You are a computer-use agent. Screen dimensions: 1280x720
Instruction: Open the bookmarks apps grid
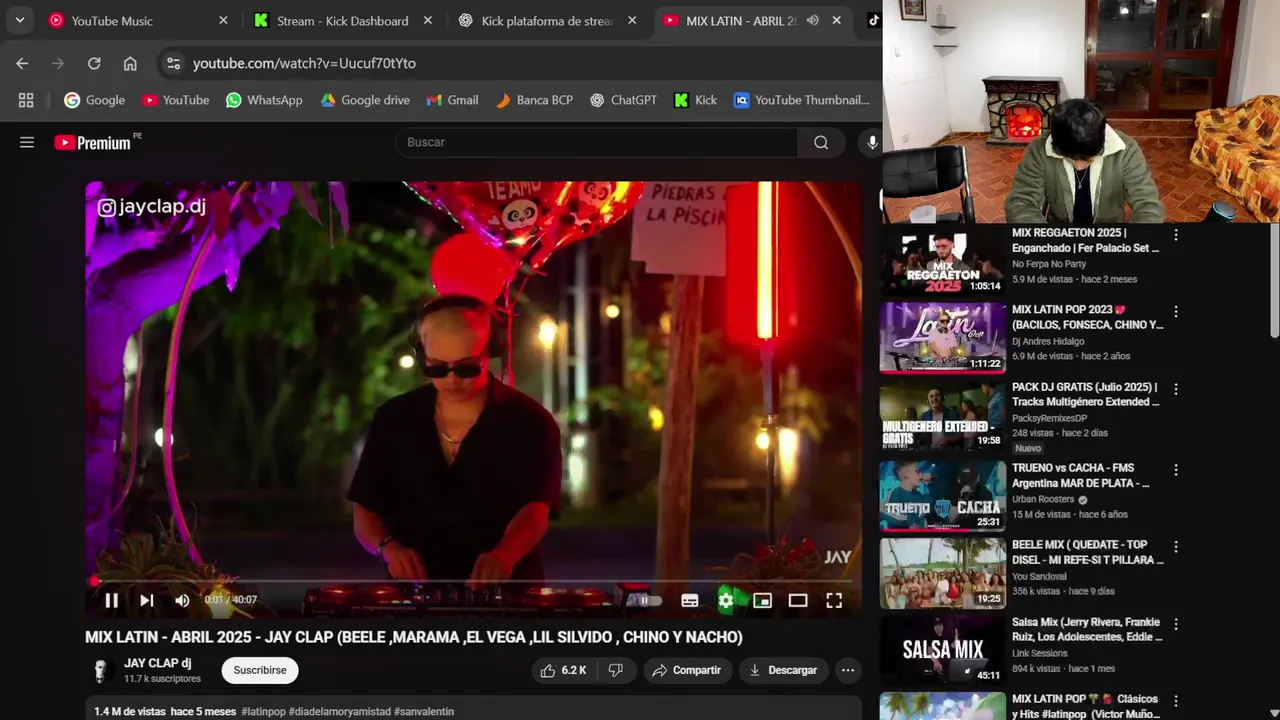coord(26,100)
